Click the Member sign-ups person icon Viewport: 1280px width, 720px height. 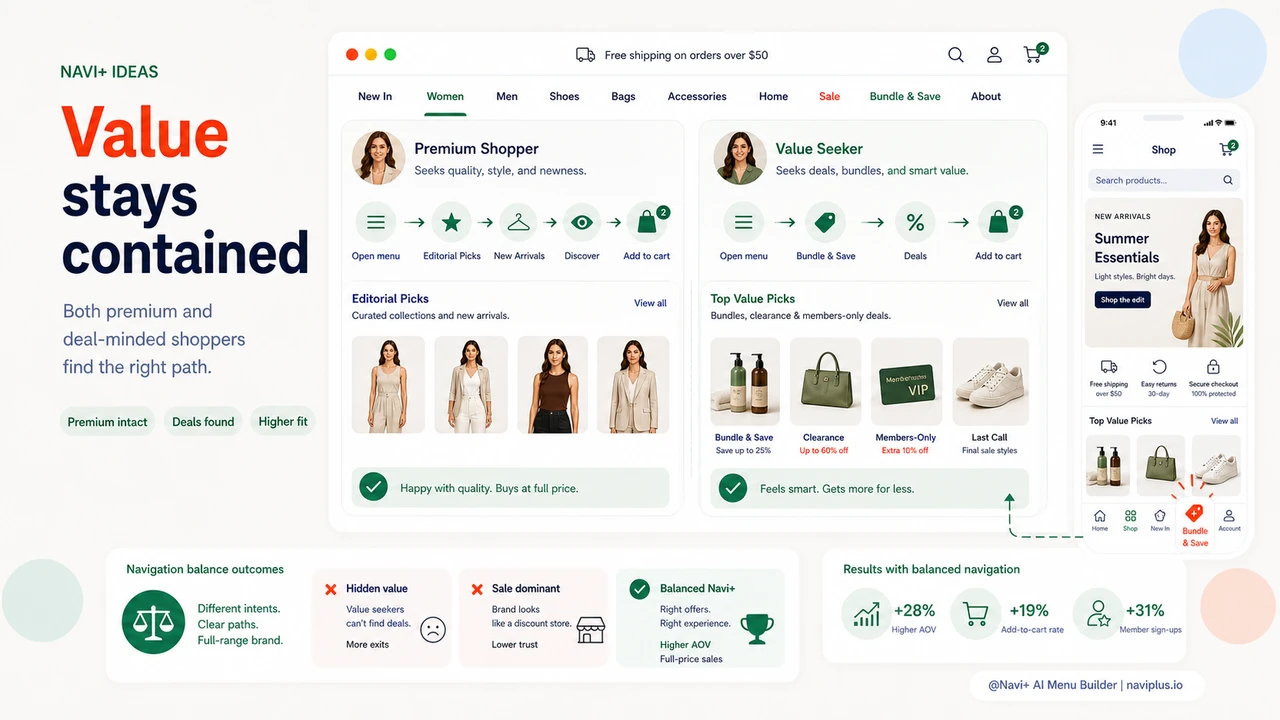[x=1098, y=613]
